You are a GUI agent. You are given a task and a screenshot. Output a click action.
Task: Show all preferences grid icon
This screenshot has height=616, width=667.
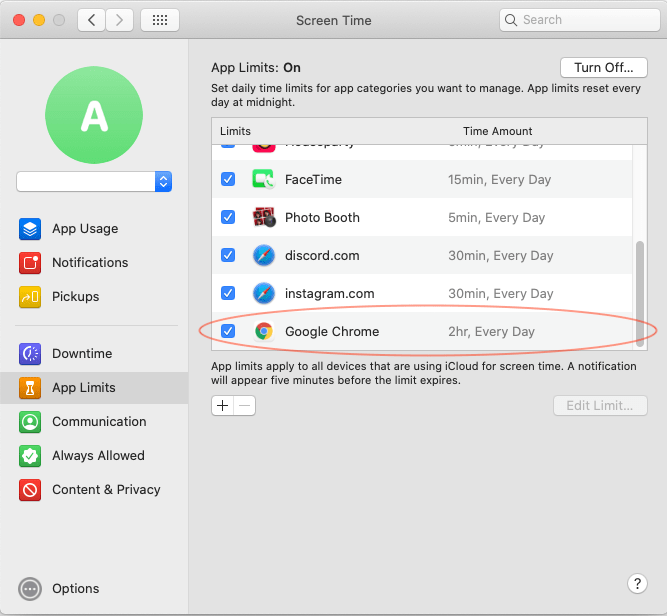coord(160,20)
